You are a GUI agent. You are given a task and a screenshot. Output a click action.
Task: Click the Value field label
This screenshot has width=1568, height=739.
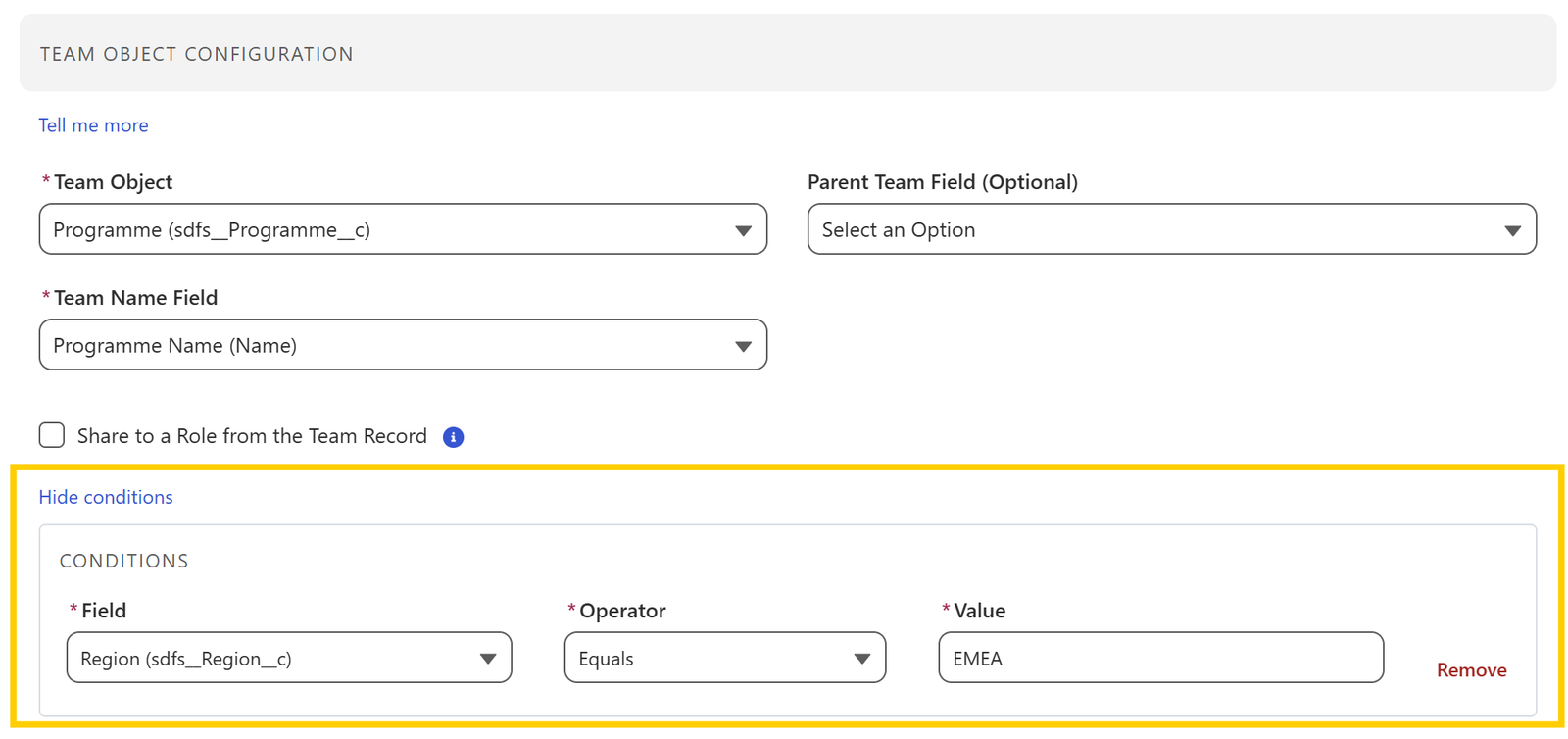tap(980, 611)
